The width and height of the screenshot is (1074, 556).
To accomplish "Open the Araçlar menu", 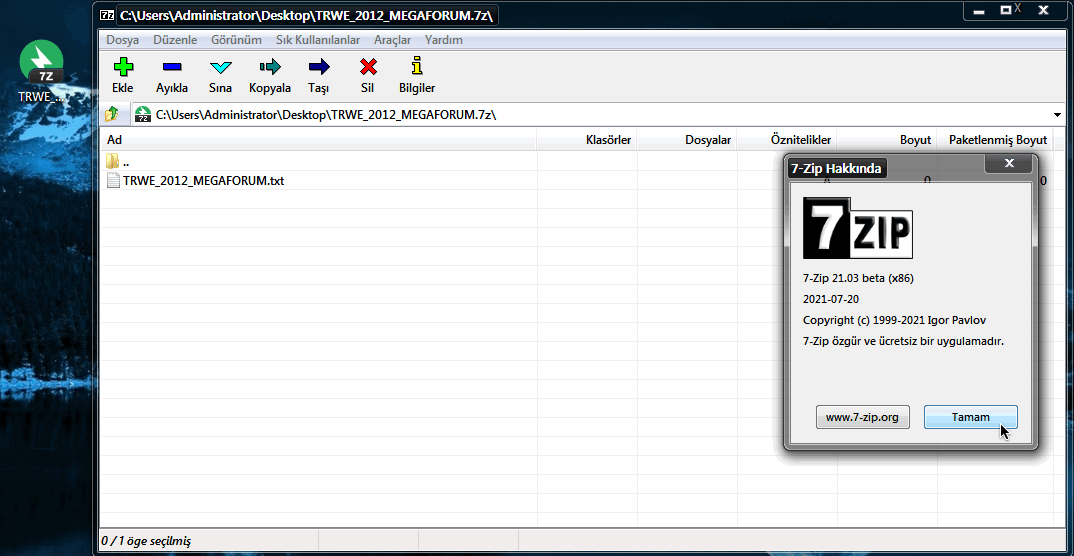I will (x=392, y=40).
